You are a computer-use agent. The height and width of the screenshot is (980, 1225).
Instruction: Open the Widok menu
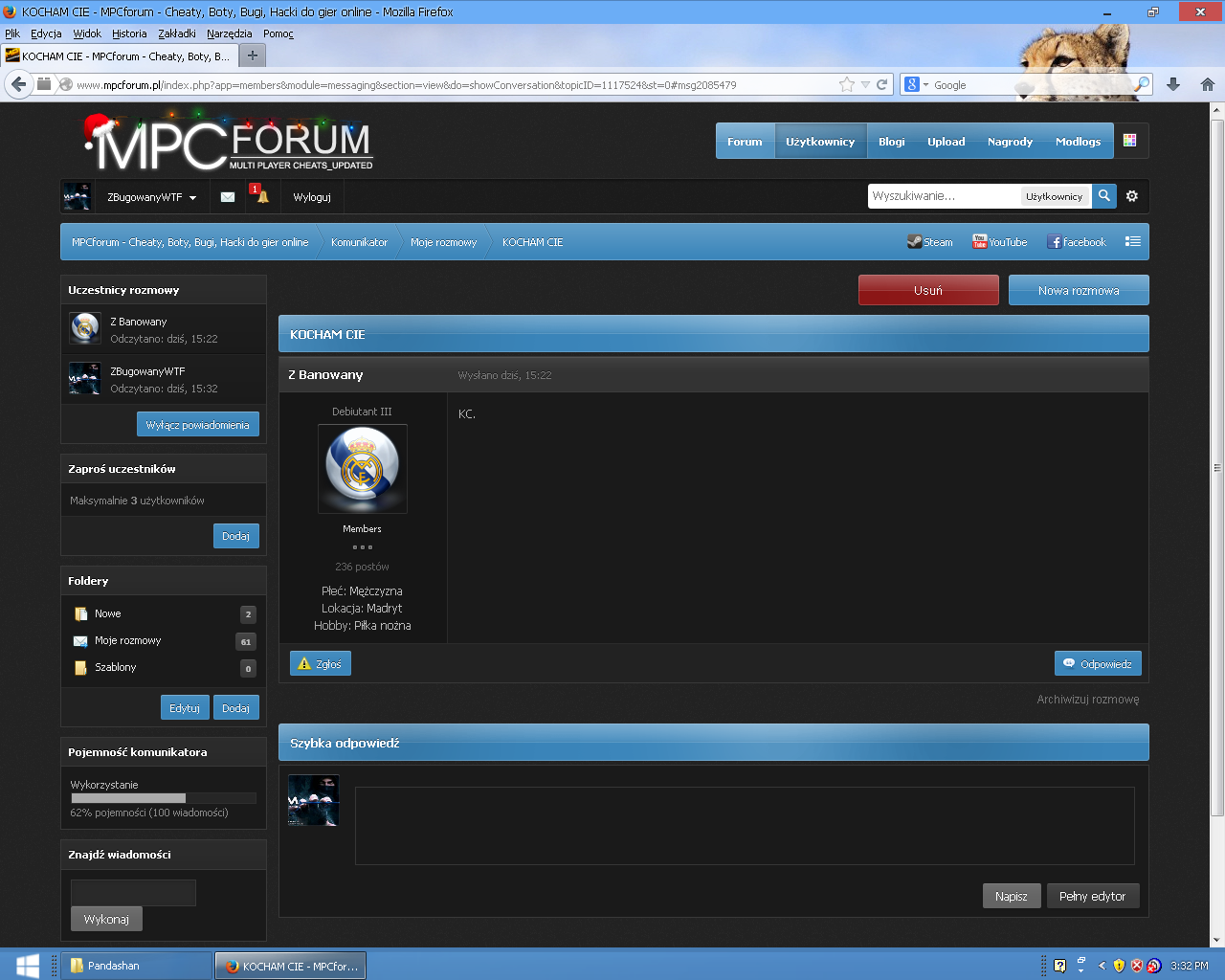pyautogui.click(x=87, y=33)
